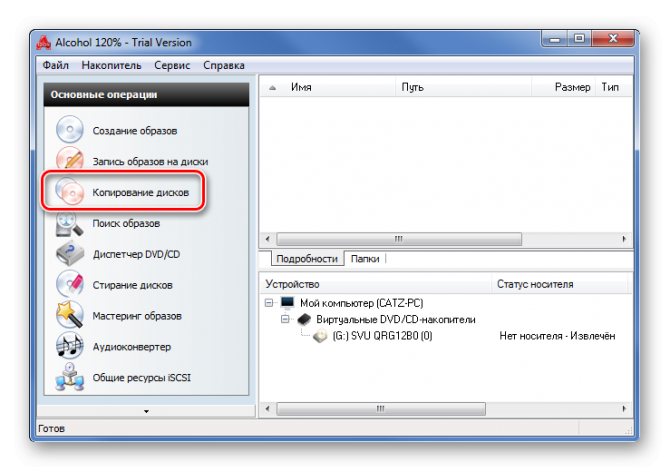Screen dimensions: 670x472
Task: Click the virtual DVD/CD drives black icon
Action: [x=304, y=319]
